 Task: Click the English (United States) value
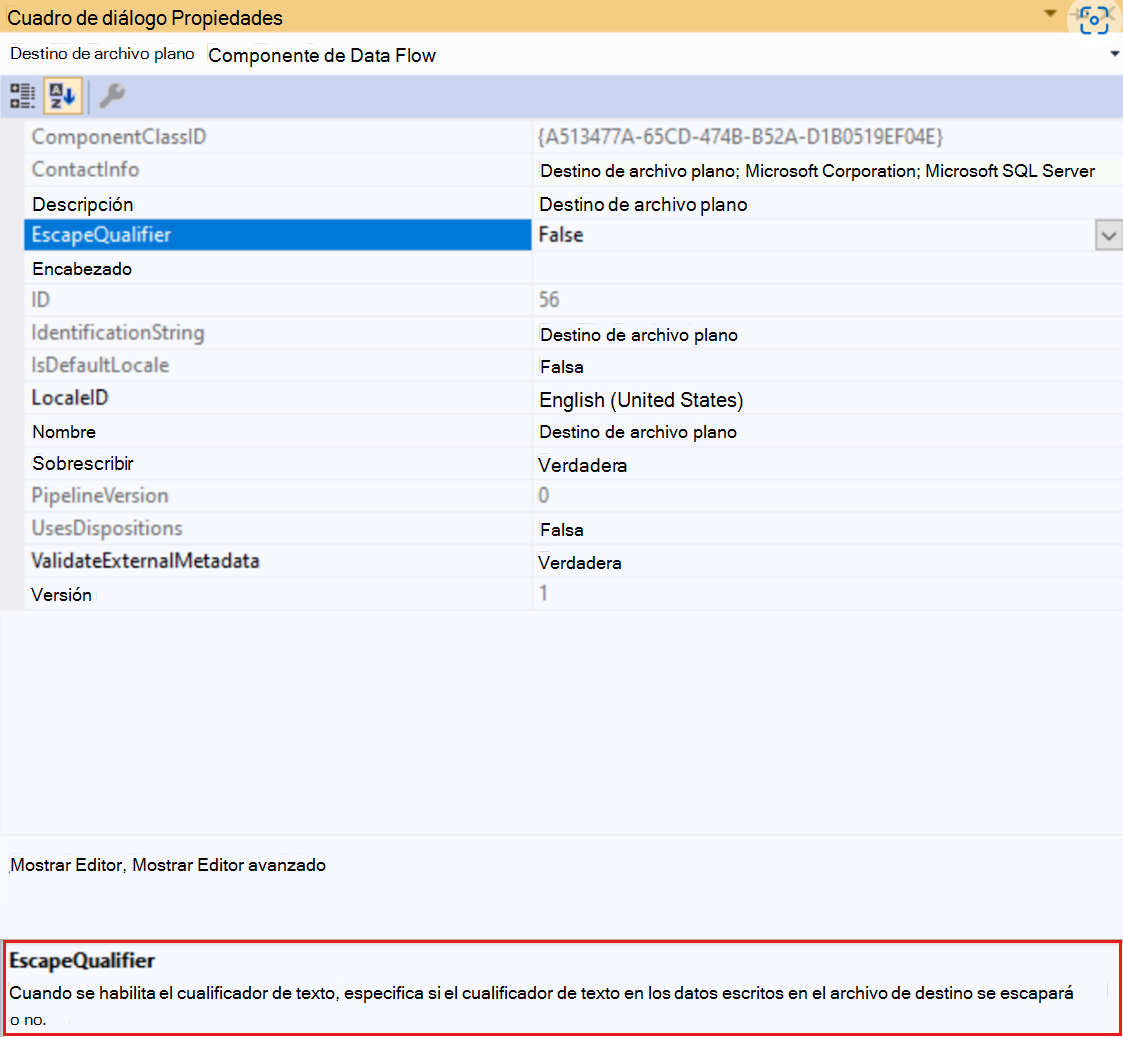(x=641, y=400)
